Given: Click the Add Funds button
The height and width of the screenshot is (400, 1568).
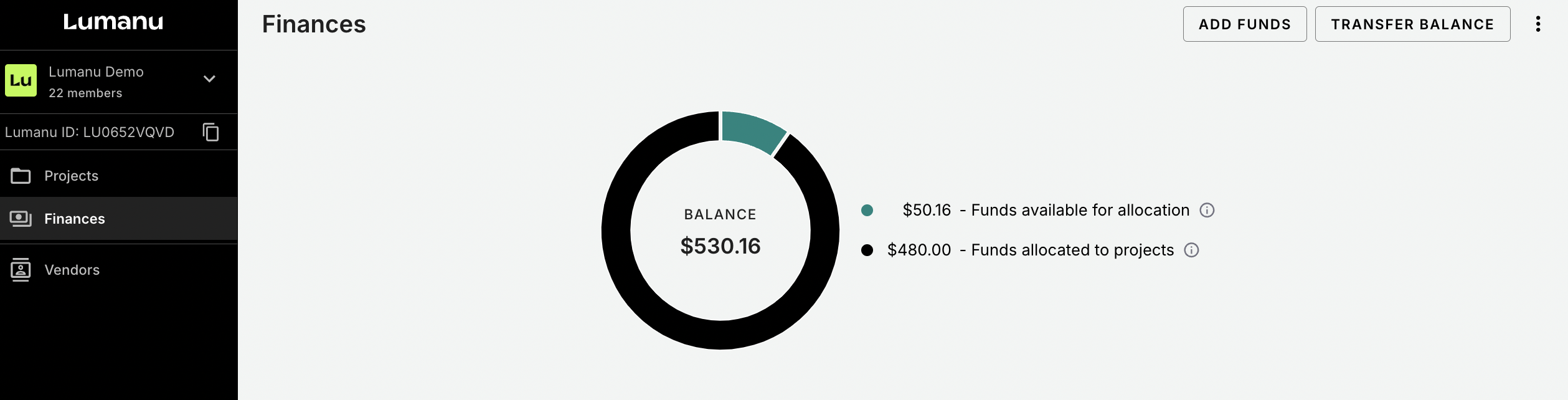Looking at the screenshot, I should pos(1244,24).
